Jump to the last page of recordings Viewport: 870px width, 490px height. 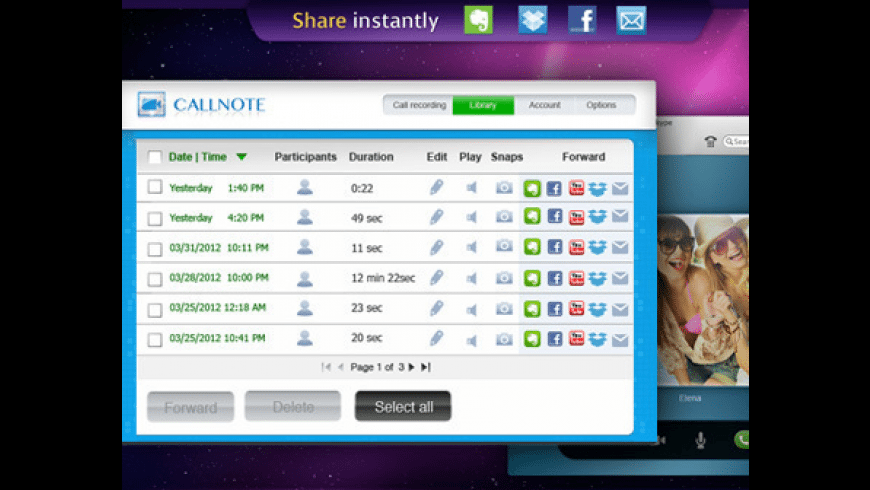click(x=426, y=367)
